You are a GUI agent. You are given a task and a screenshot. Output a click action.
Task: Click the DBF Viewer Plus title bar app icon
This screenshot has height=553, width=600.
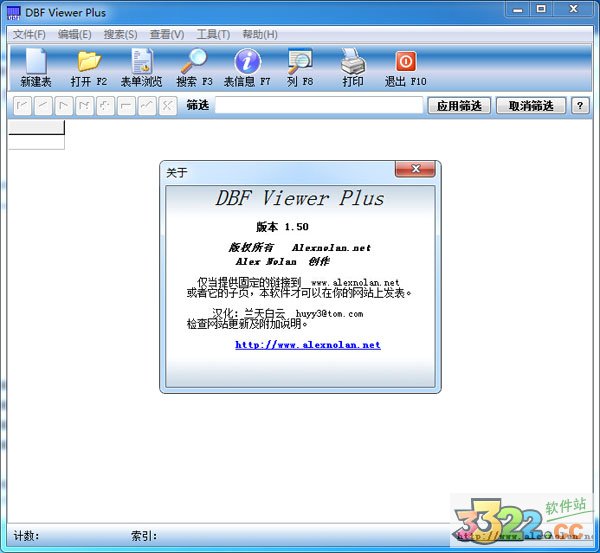[x=13, y=13]
